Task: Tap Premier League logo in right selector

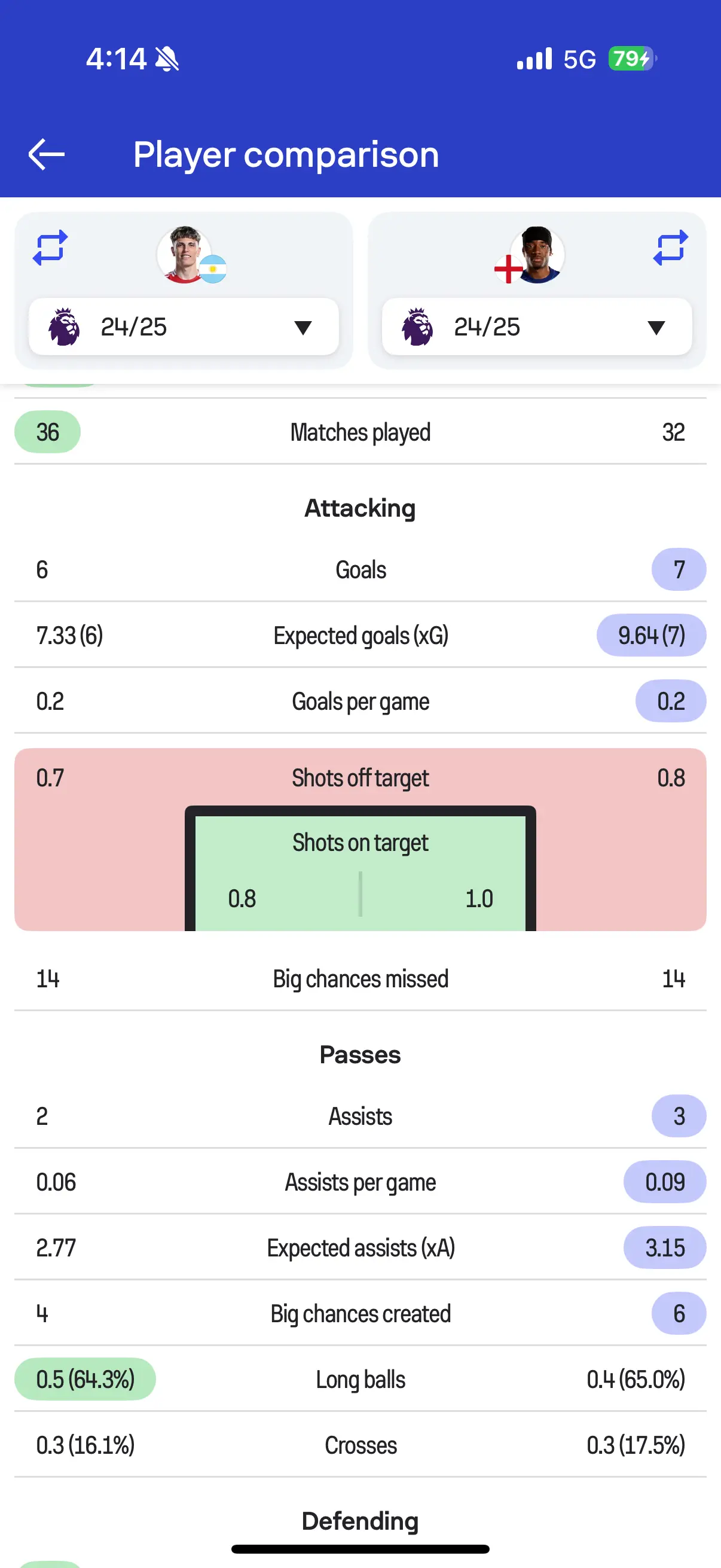Action: pos(417,327)
